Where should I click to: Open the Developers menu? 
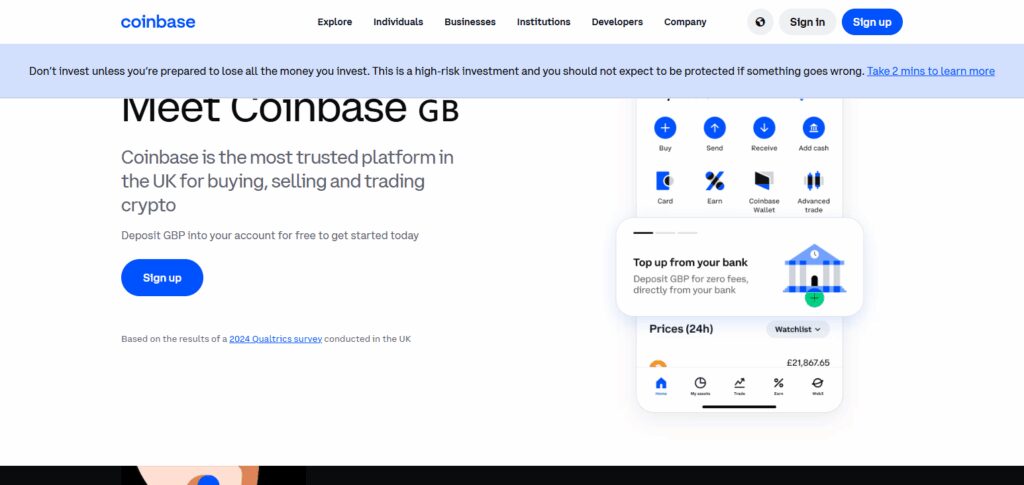[x=617, y=22]
